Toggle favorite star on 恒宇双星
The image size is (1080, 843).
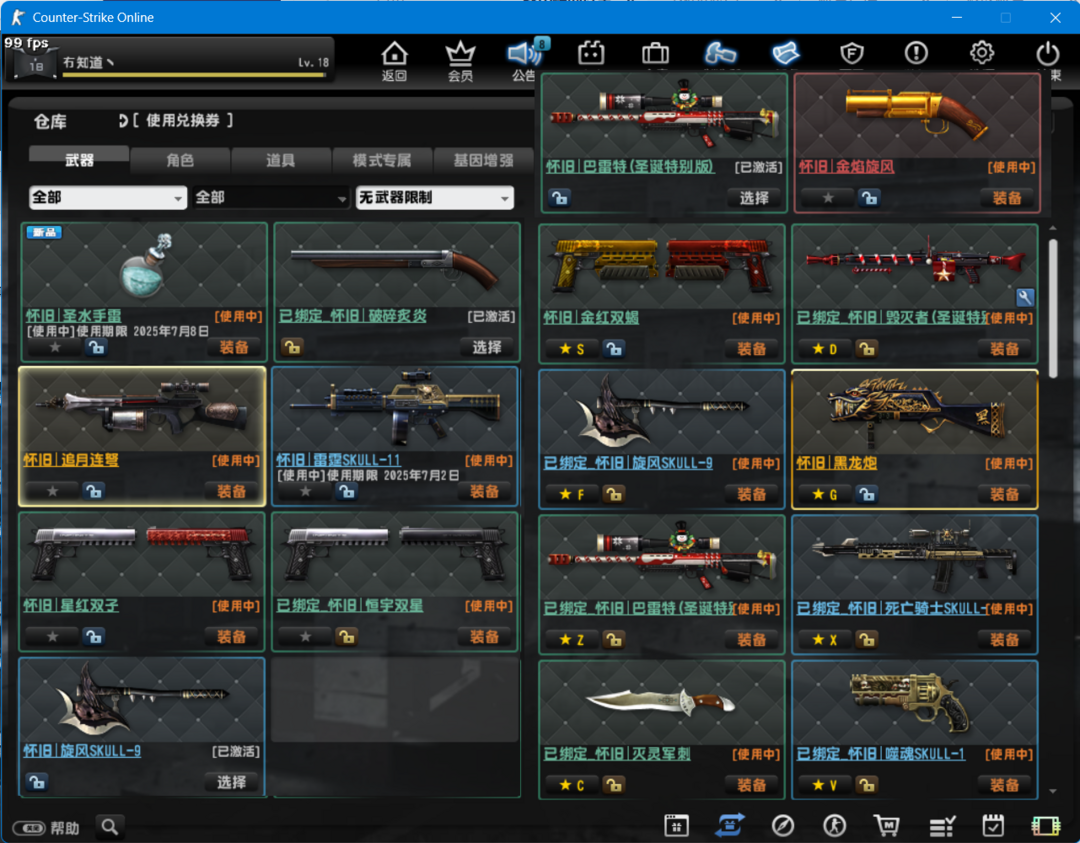(x=305, y=637)
